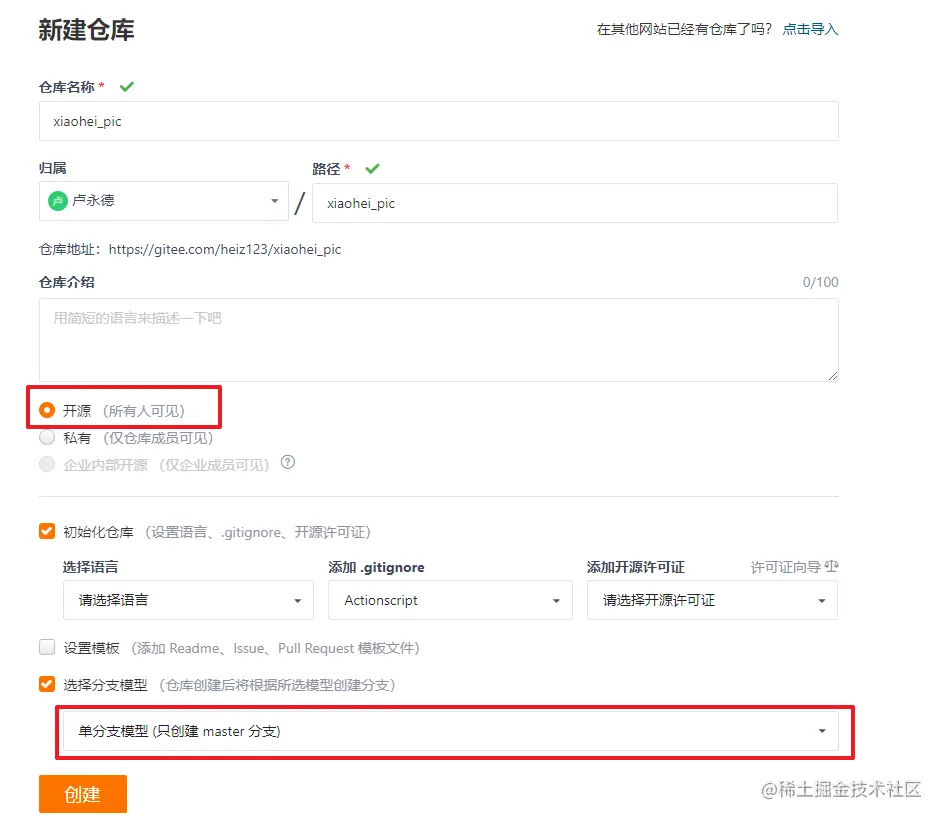
Task: Toggle the 选择分支模型 checkbox
Action: 47,684
